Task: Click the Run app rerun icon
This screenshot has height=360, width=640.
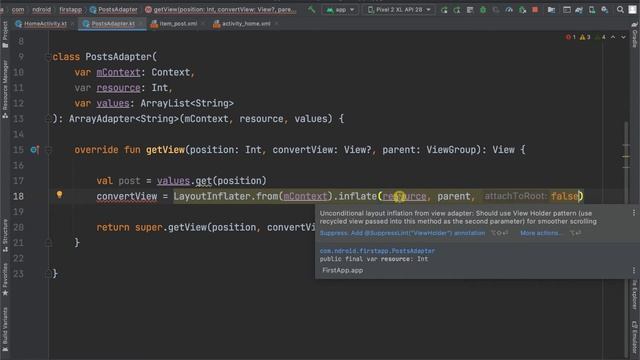Action: tap(444, 9)
